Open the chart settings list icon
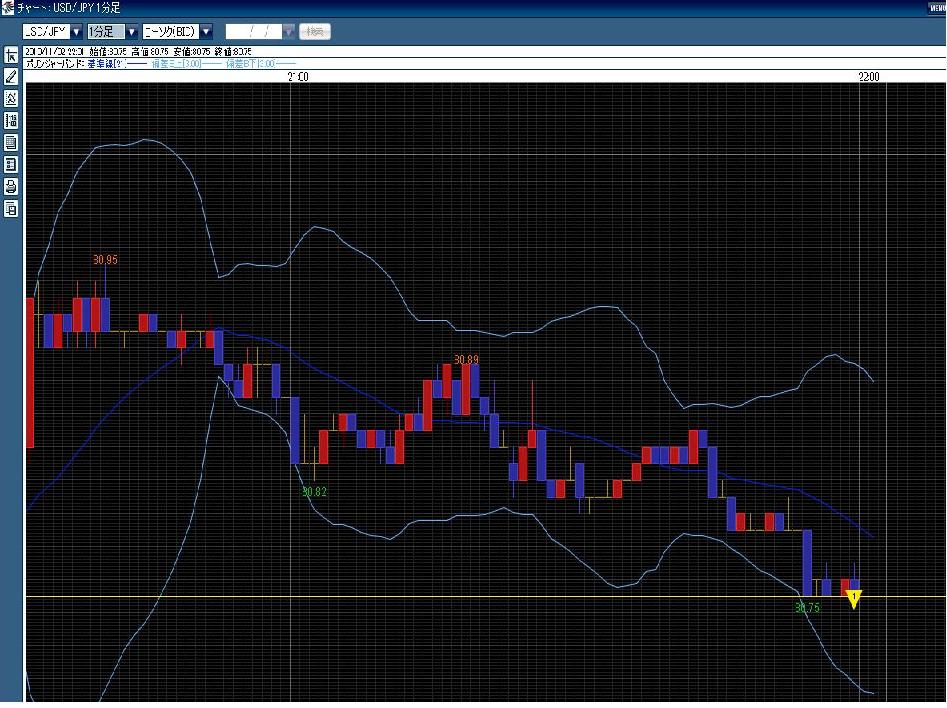Image resolution: width=947 pixels, height=708 pixels. click(11, 164)
